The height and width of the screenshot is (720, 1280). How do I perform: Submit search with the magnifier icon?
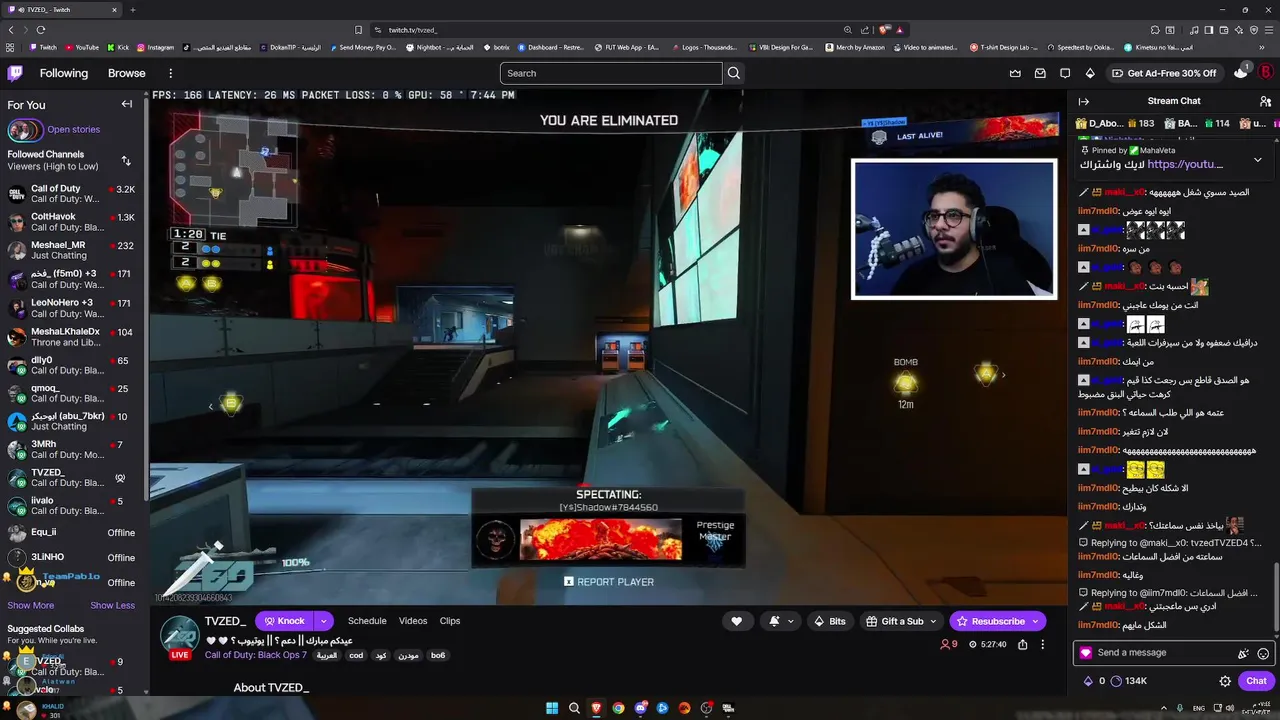point(734,73)
